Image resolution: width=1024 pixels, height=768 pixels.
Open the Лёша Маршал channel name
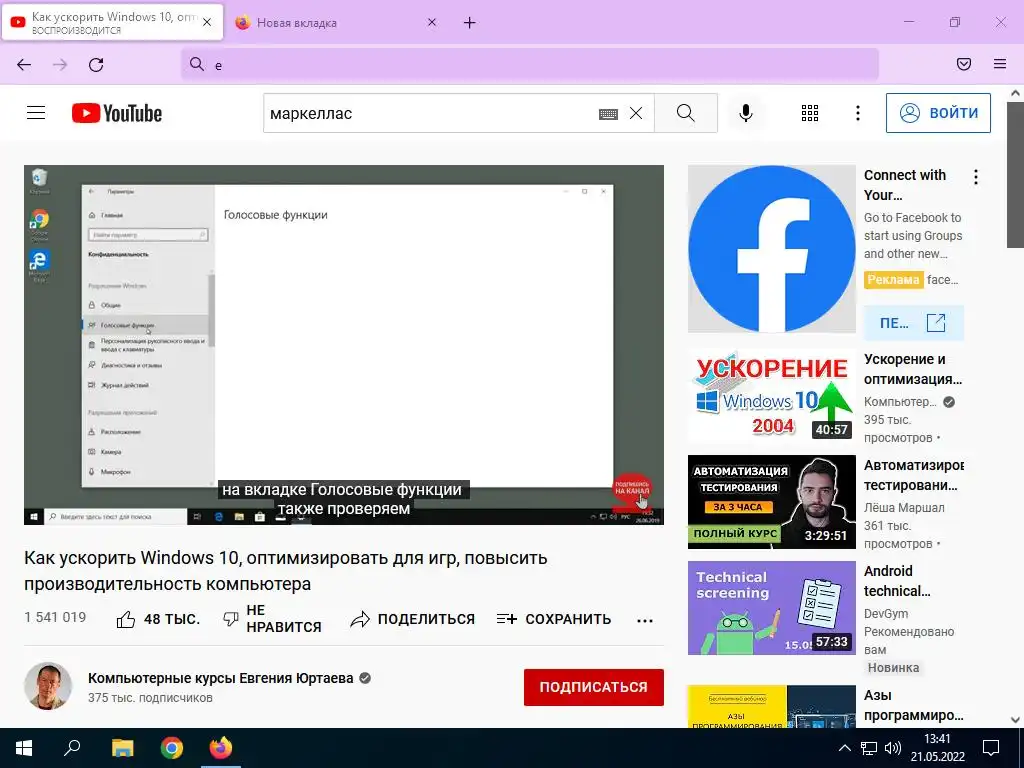click(904, 507)
